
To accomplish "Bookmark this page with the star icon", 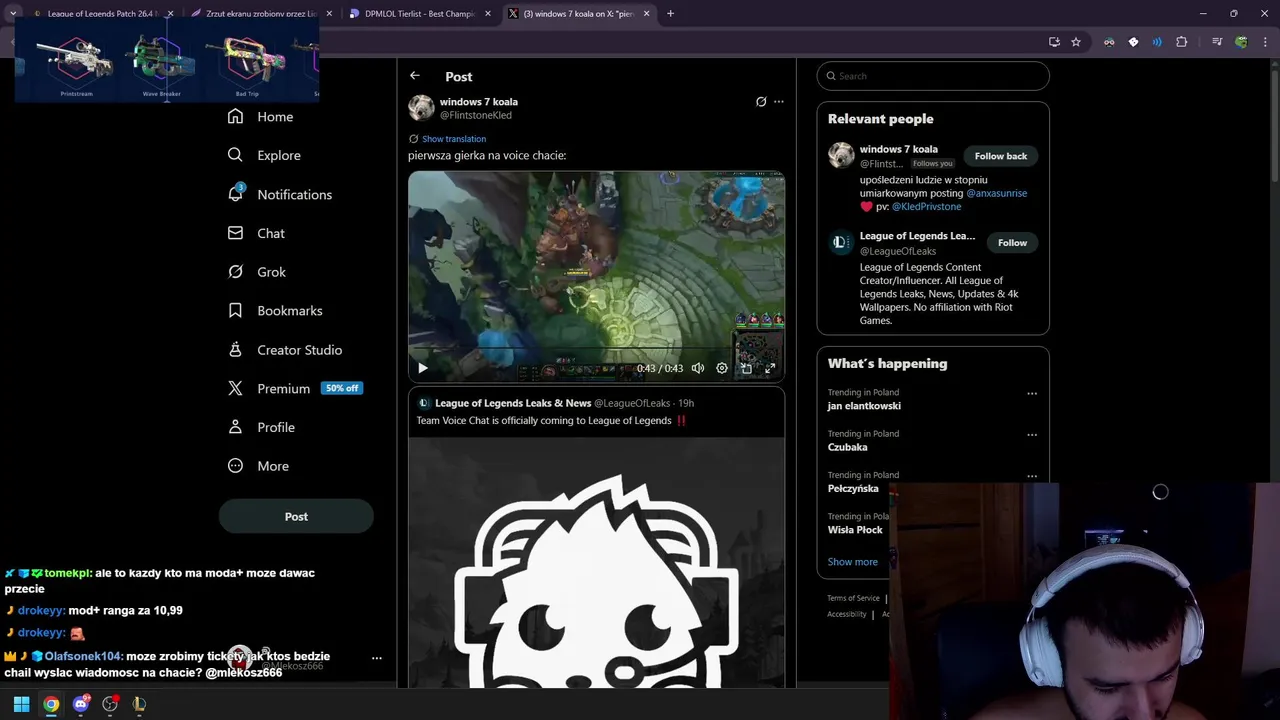I will [1076, 42].
